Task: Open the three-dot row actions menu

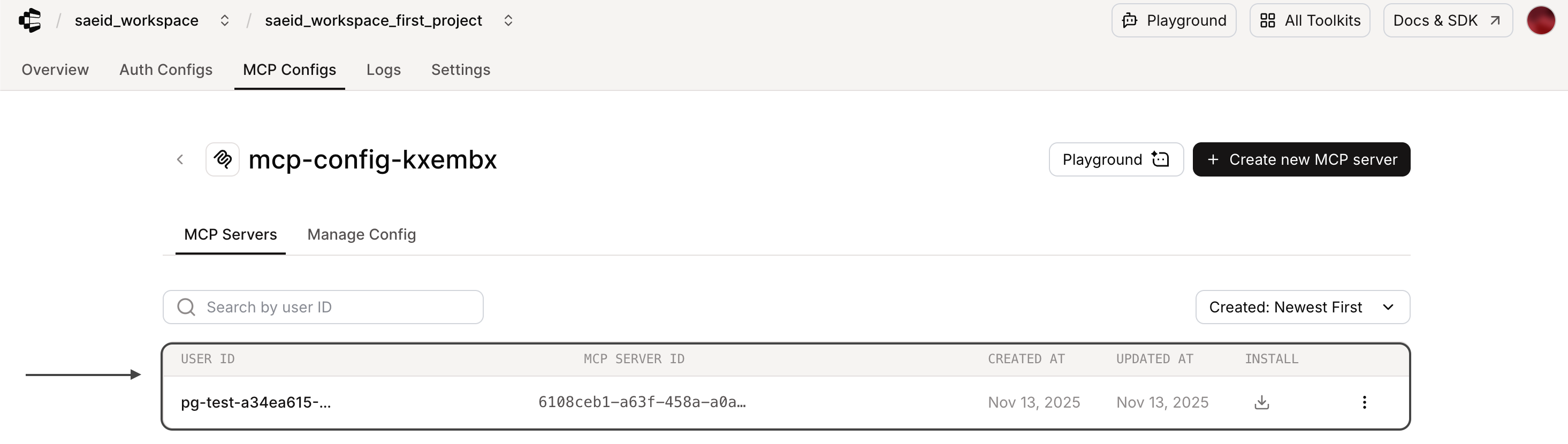Action: (x=1364, y=402)
